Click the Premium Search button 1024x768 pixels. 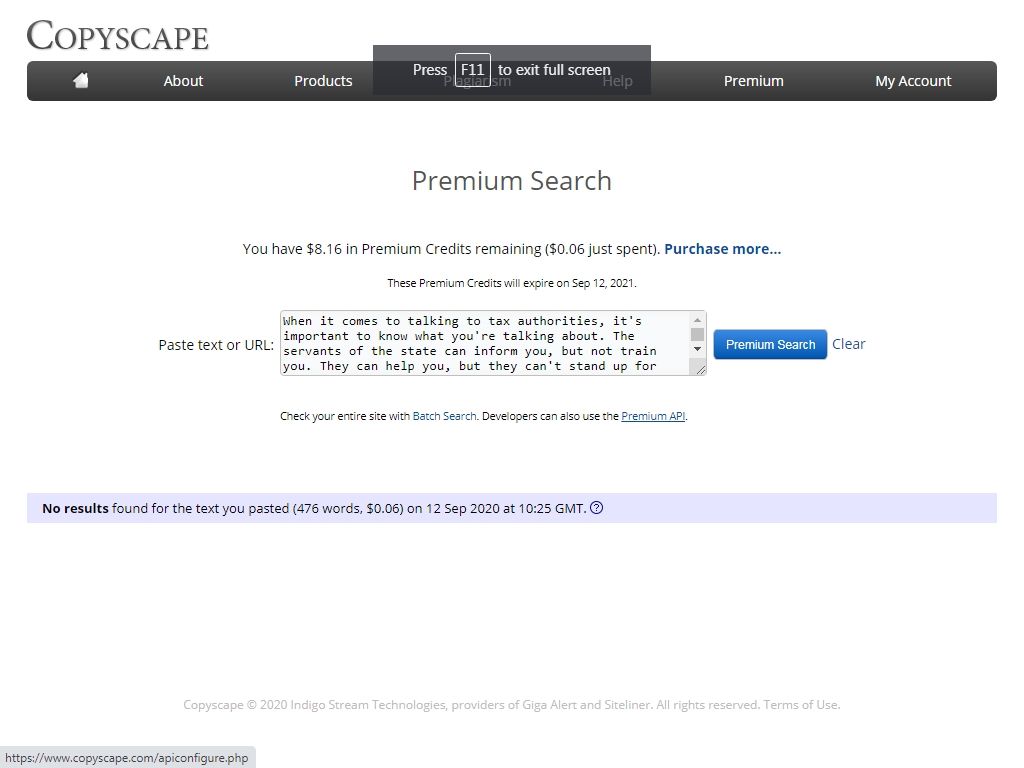point(770,344)
